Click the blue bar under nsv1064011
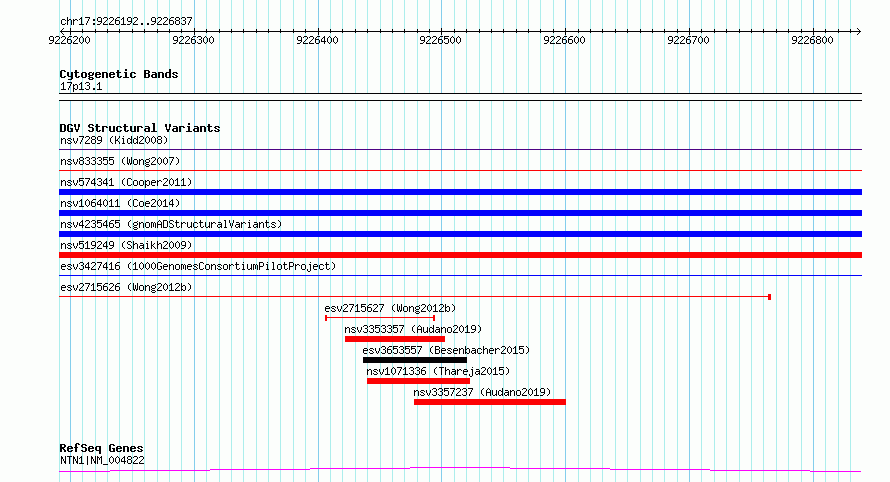 460,213
